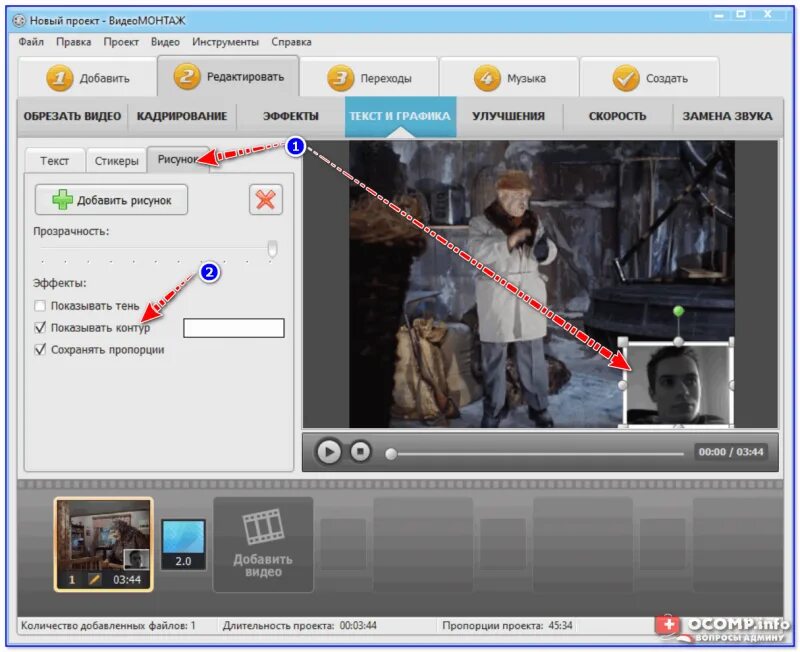
Task: Switch to ЭФФЕКТЫ section
Action: point(290,116)
